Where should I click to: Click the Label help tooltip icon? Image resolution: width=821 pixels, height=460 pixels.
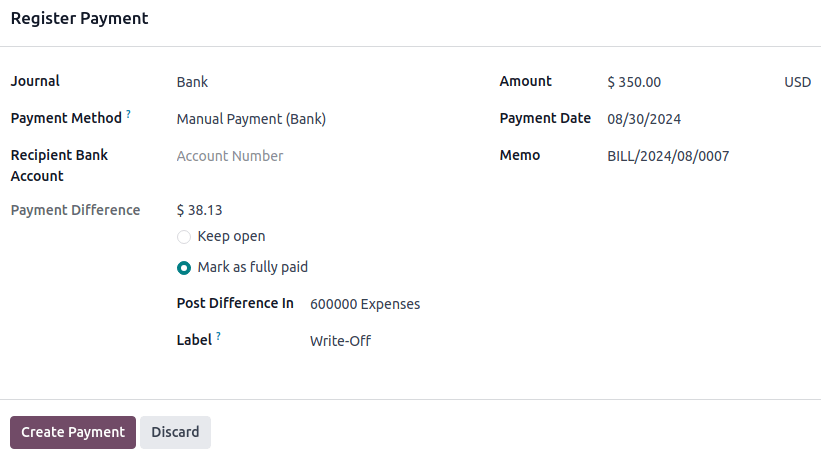pyautogui.click(x=218, y=336)
